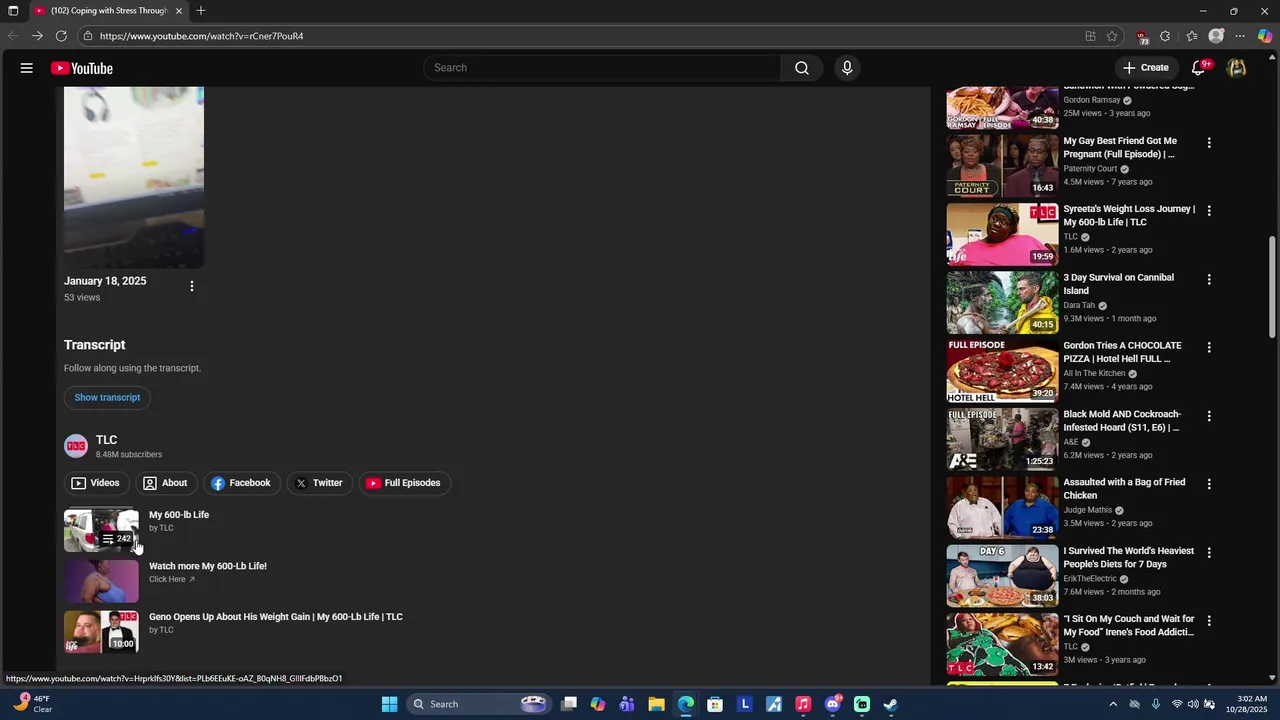Open Gordon Ramsay channel name
Screen dimensions: 1280x720
click(x=1092, y=100)
